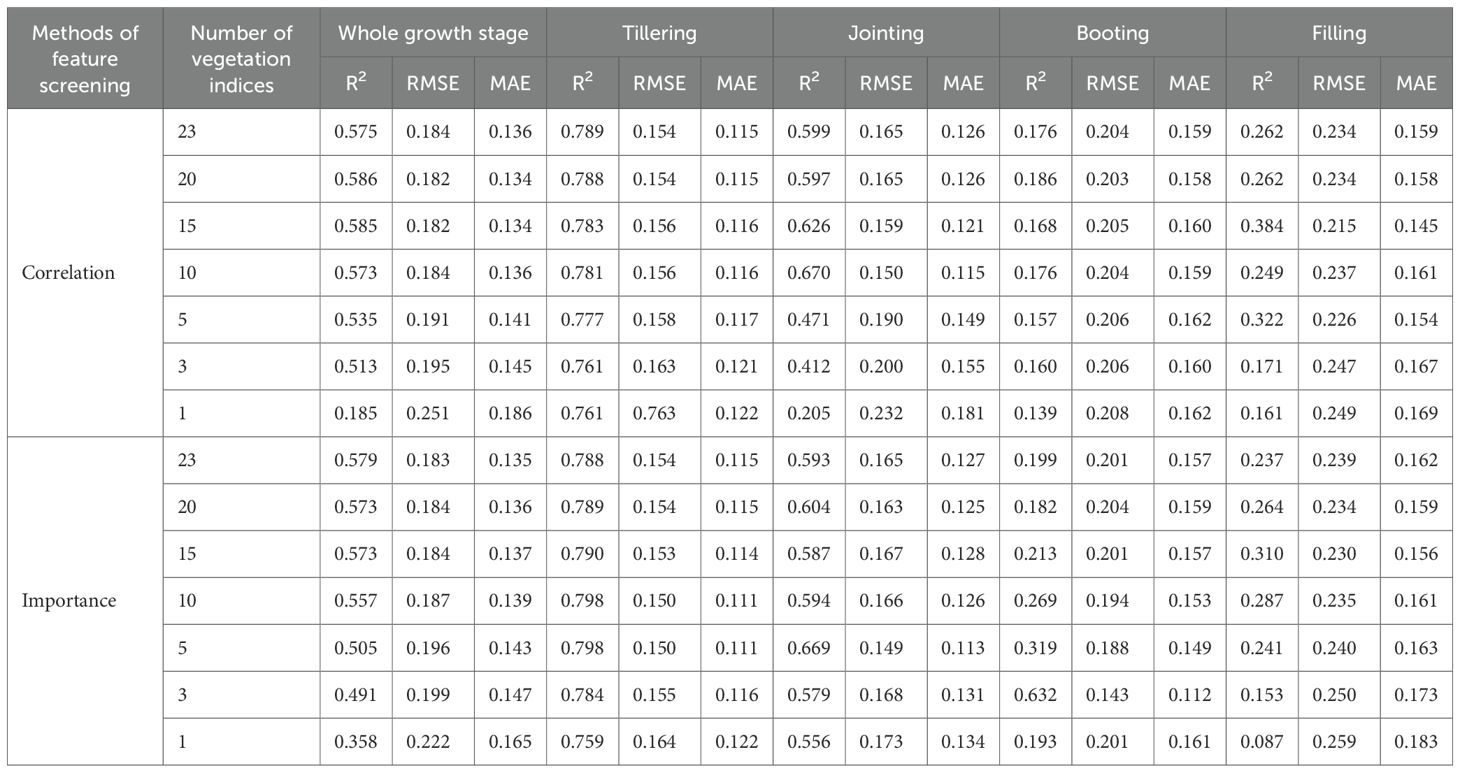The width and height of the screenshot is (1460, 773).
Task: Click the Filling column header
Action: click(1339, 33)
